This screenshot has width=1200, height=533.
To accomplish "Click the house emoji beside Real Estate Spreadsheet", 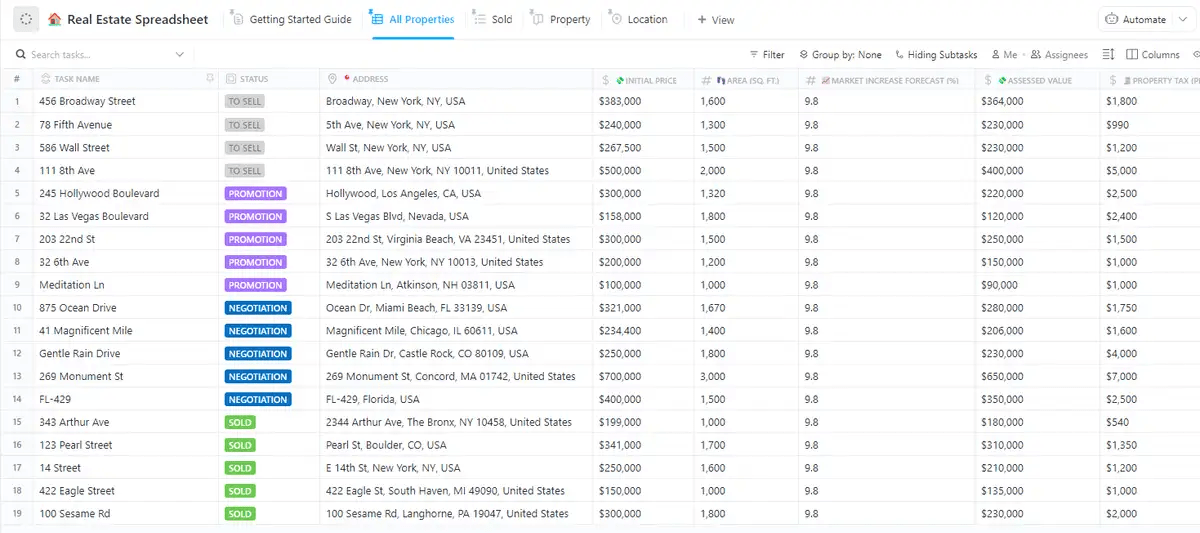I will (55, 19).
